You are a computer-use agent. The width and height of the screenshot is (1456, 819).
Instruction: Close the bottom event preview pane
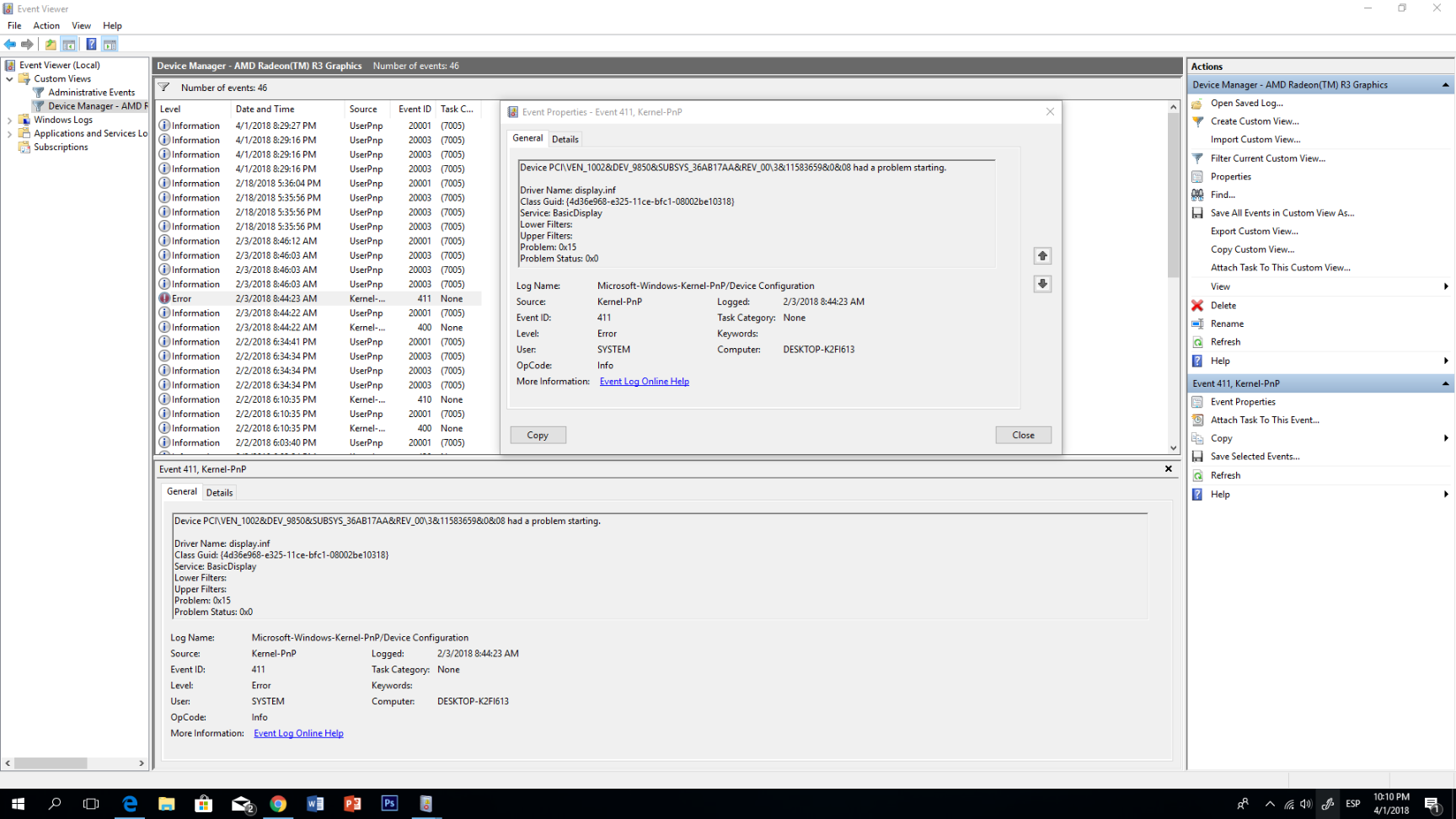(x=1168, y=469)
